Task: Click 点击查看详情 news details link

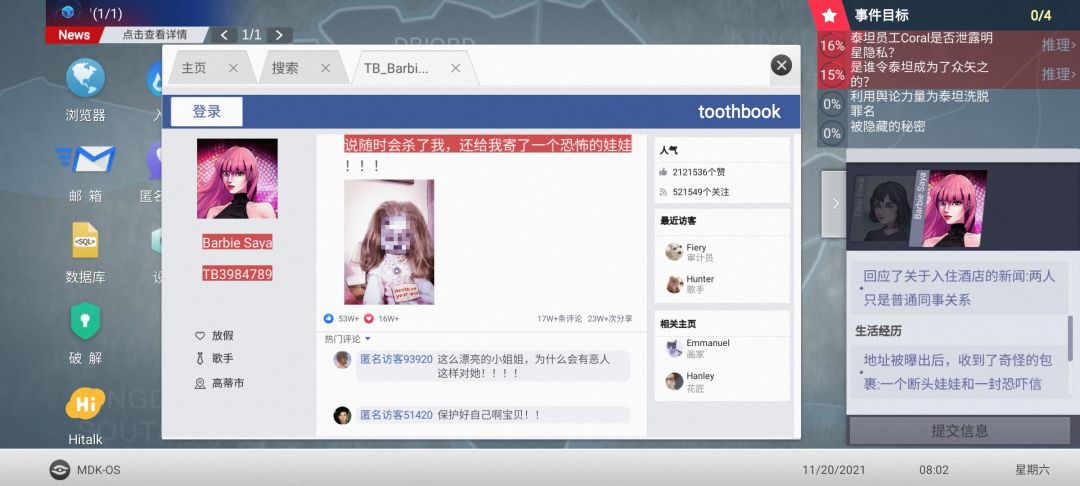Action: click(154, 35)
